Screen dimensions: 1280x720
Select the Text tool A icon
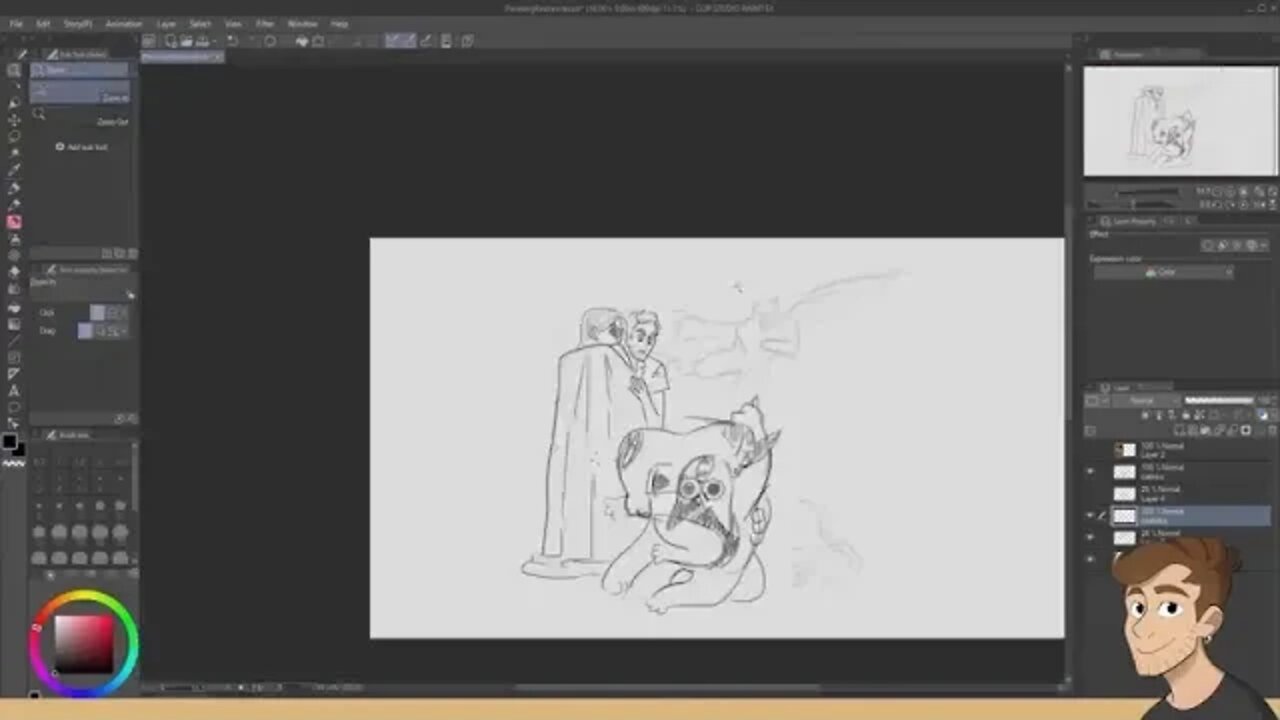point(14,391)
